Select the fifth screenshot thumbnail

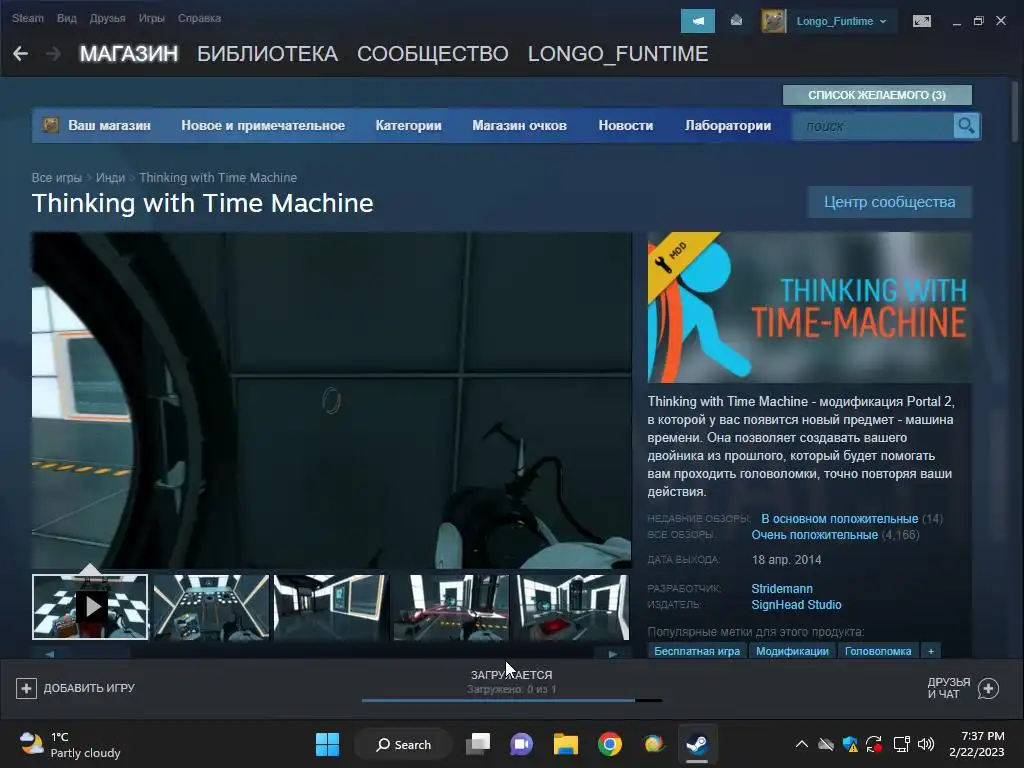click(x=572, y=607)
